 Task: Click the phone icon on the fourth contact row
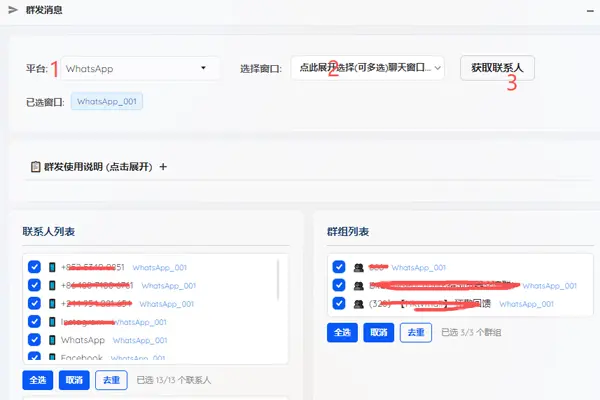coord(52,322)
